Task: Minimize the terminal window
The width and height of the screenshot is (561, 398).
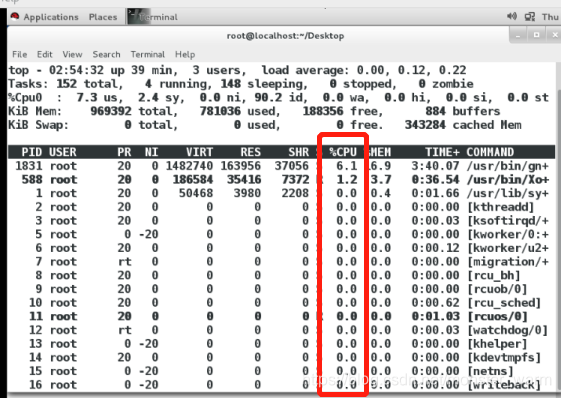Action: point(518,35)
